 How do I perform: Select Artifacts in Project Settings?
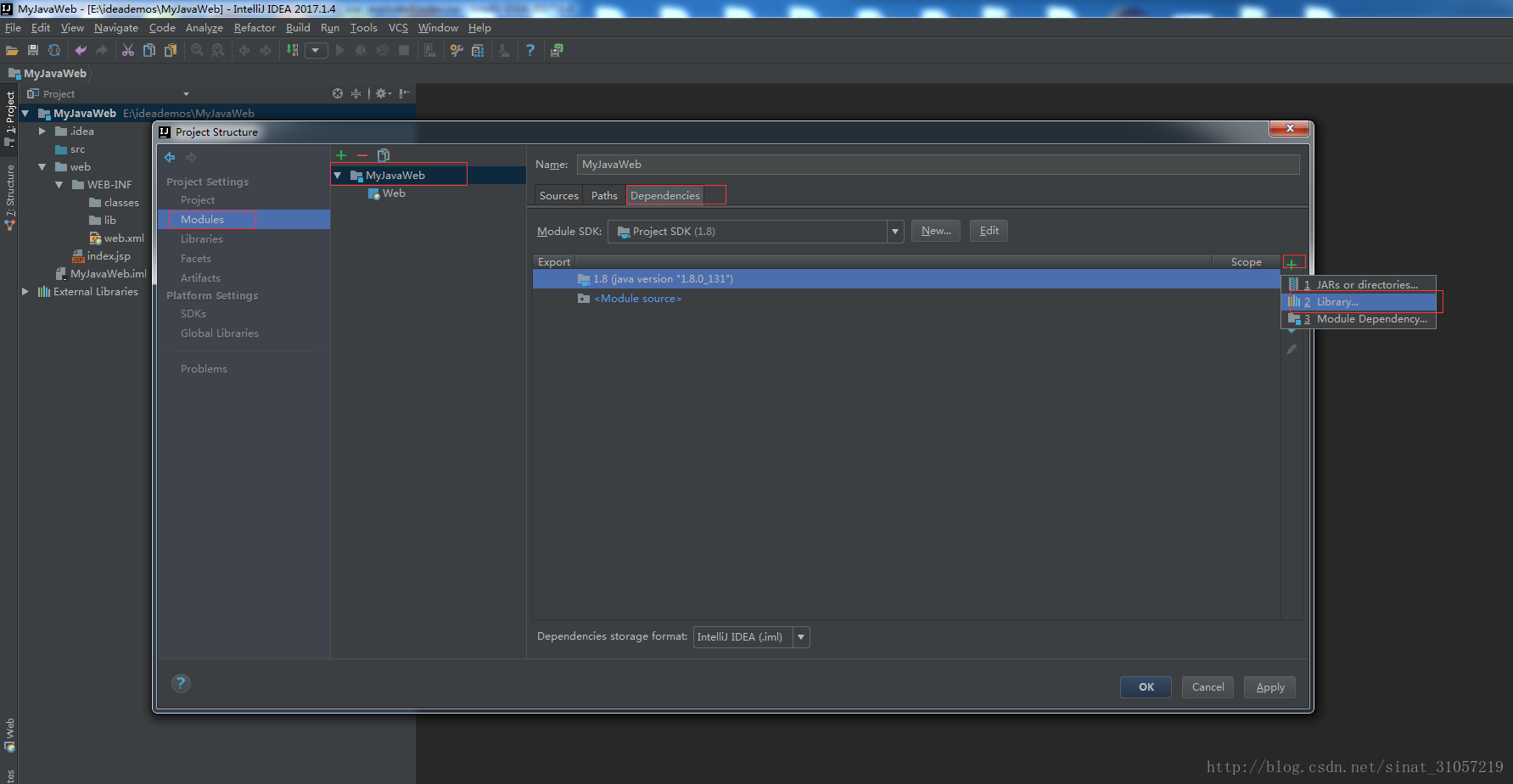[200, 278]
